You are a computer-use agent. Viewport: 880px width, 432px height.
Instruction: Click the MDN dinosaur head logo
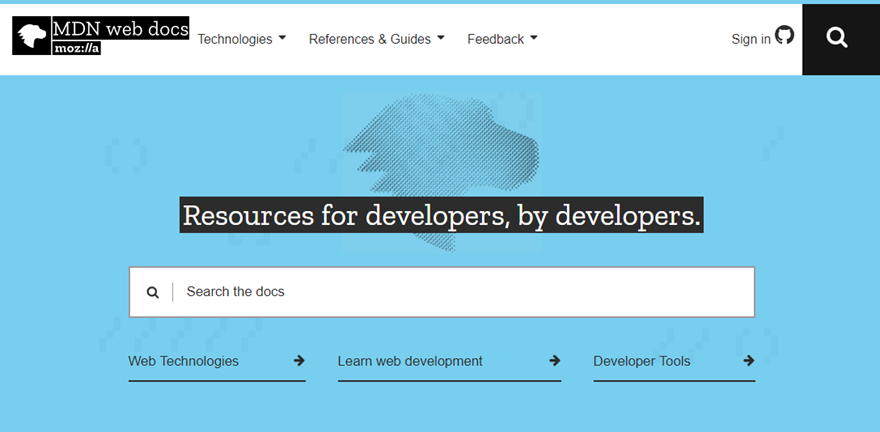click(x=31, y=36)
